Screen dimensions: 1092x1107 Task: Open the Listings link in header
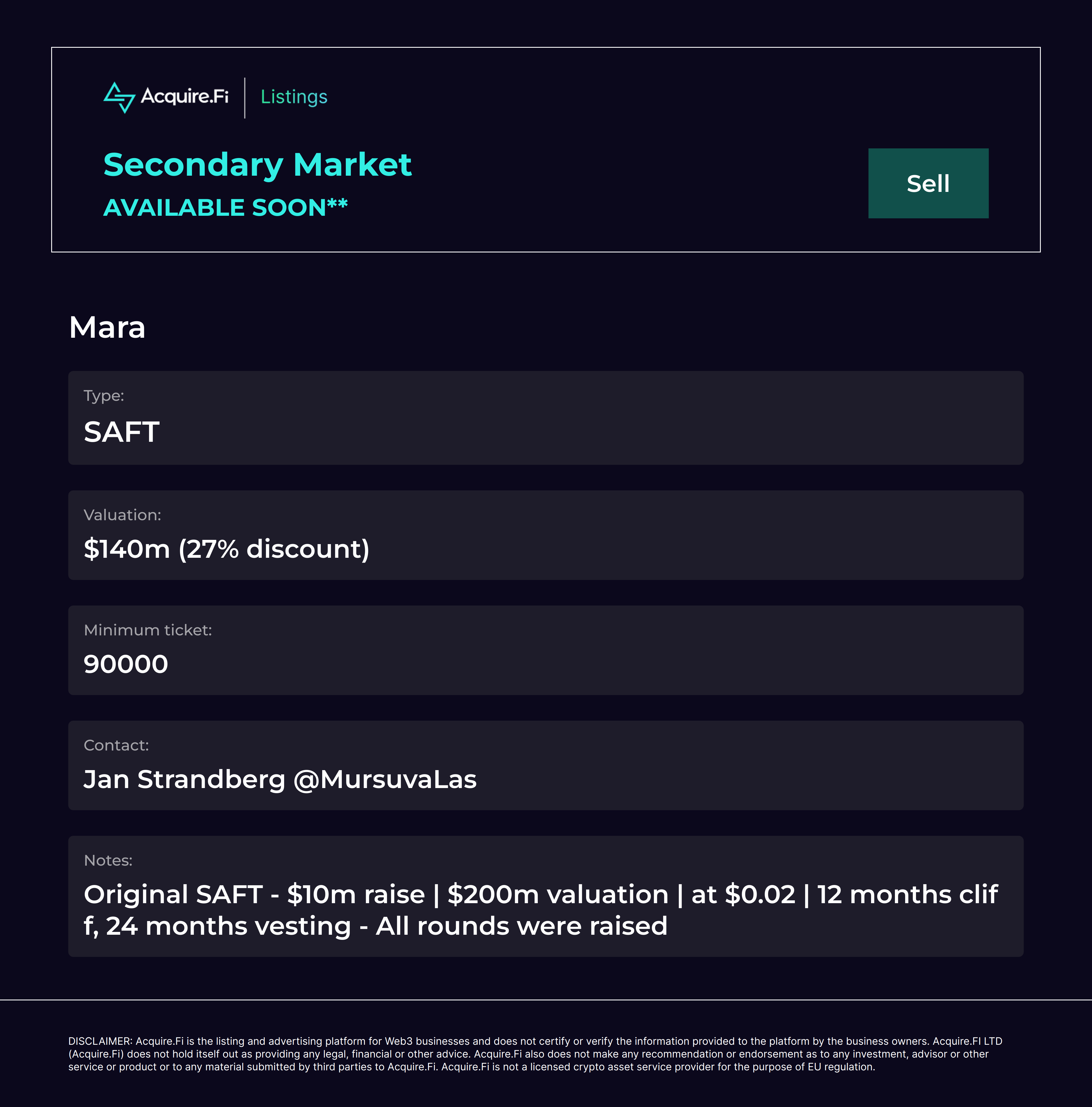(x=293, y=97)
